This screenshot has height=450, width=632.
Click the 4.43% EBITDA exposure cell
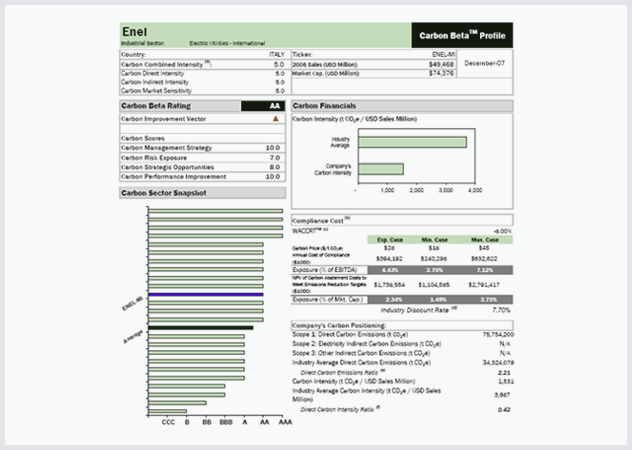pyautogui.click(x=389, y=270)
